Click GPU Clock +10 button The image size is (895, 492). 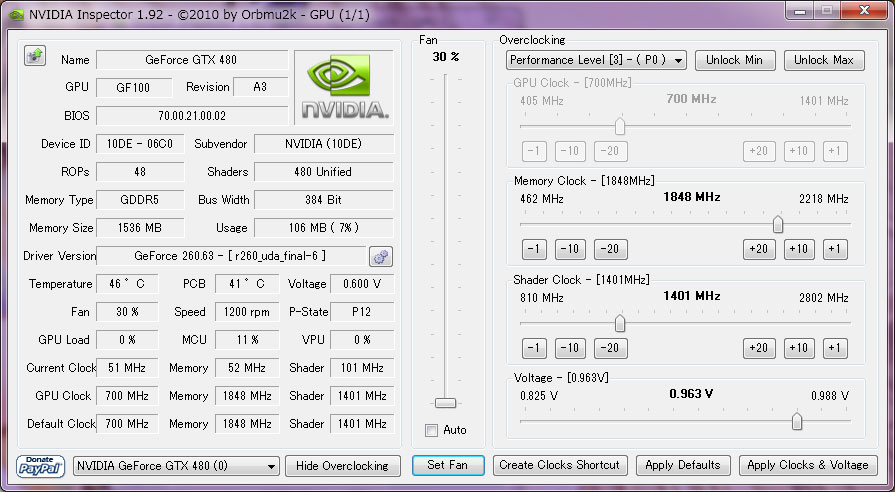pyautogui.click(x=799, y=151)
